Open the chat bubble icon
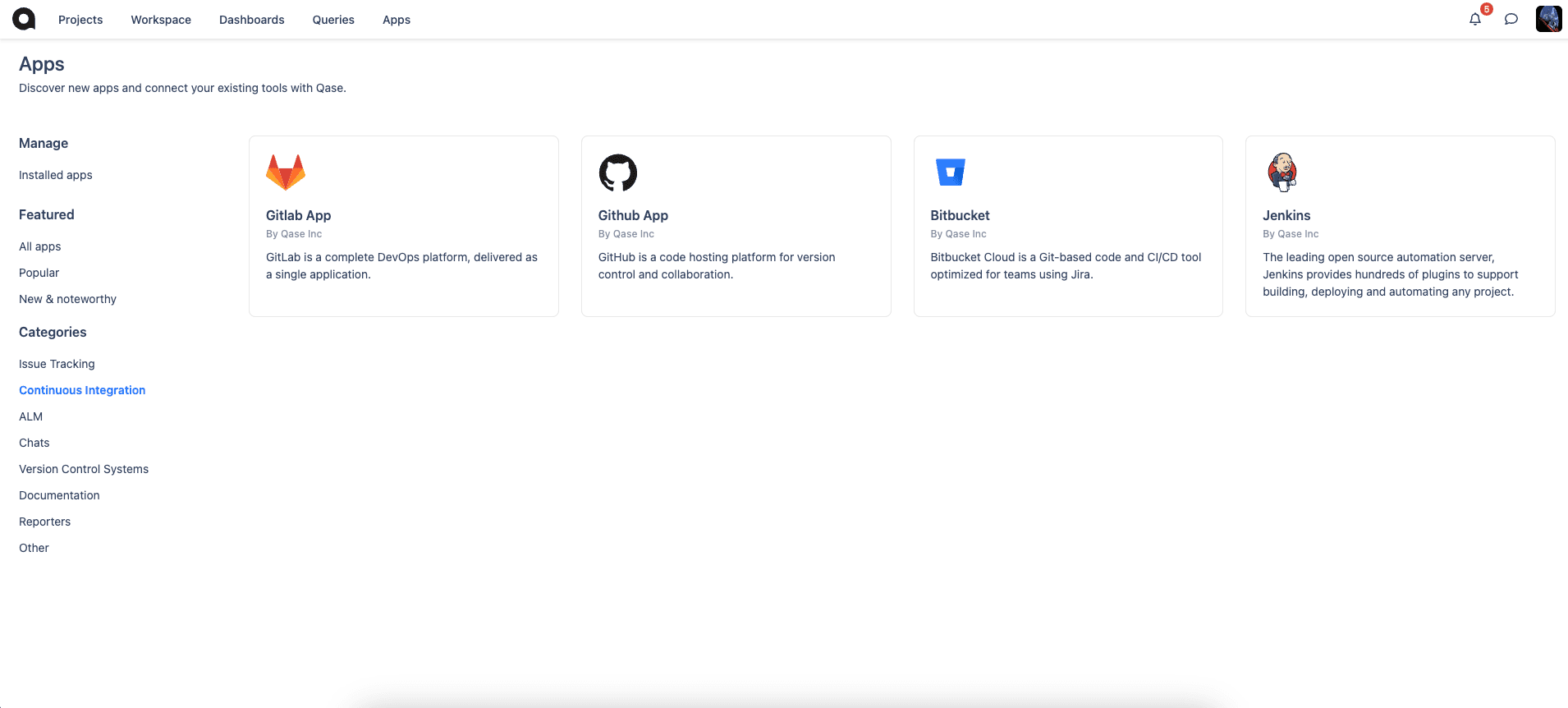The height and width of the screenshot is (708, 1568). tap(1511, 19)
